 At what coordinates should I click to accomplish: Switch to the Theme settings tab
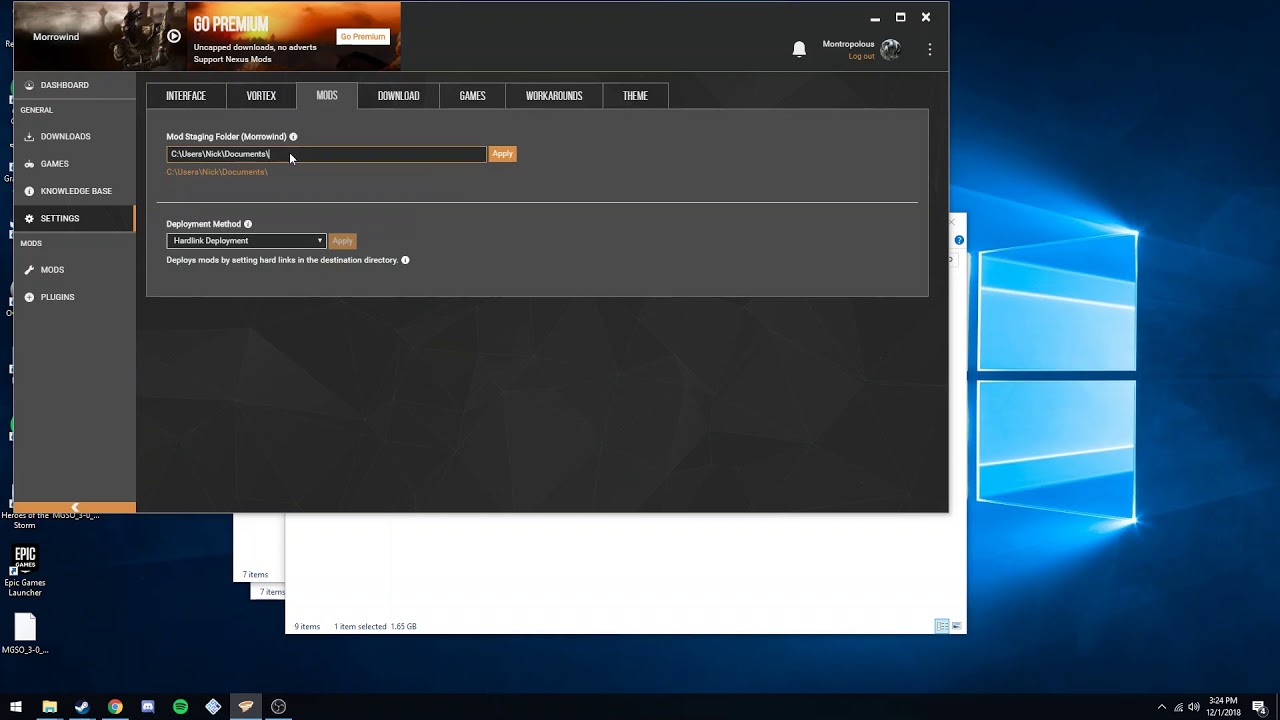pyautogui.click(x=635, y=96)
